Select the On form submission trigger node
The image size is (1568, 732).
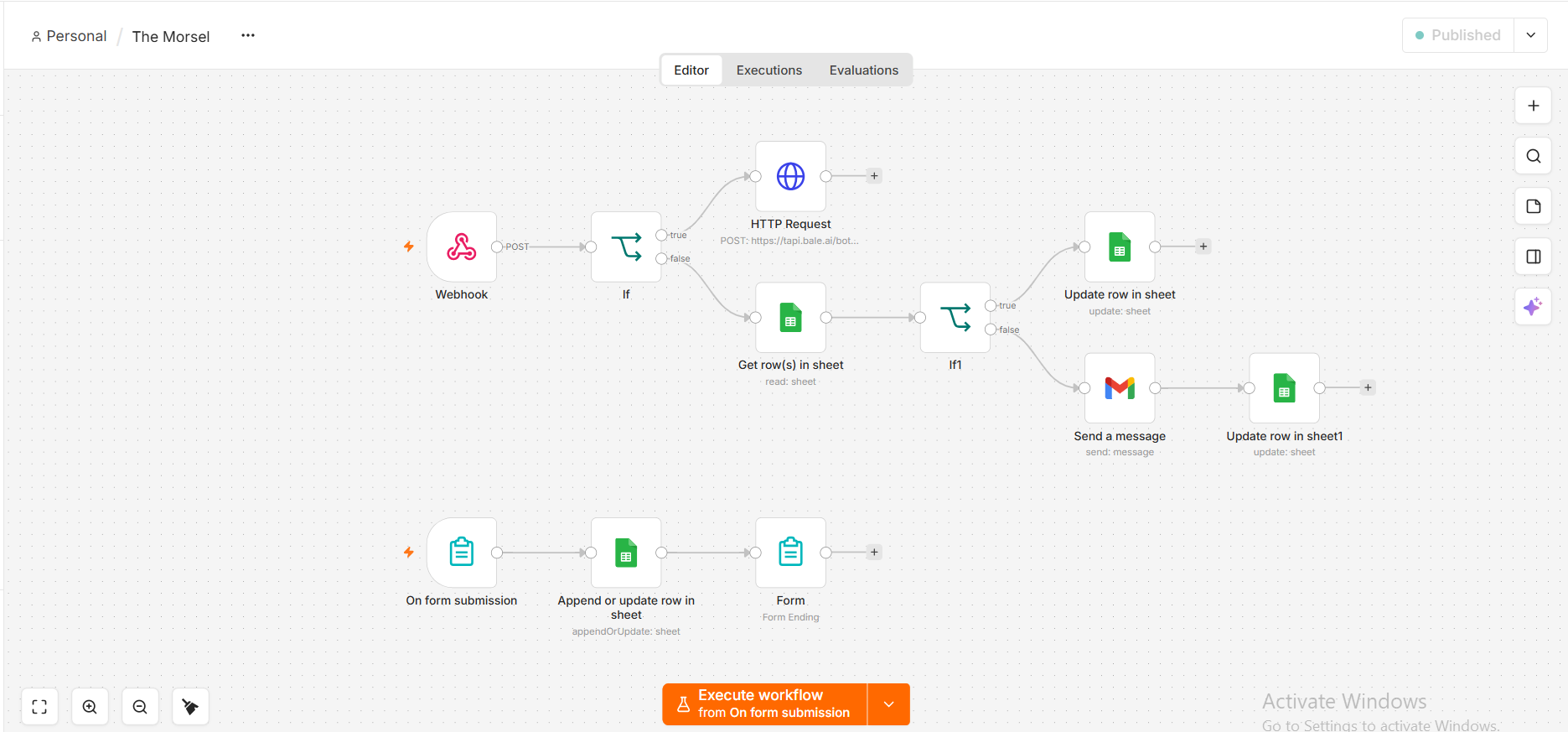pos(462,553)
